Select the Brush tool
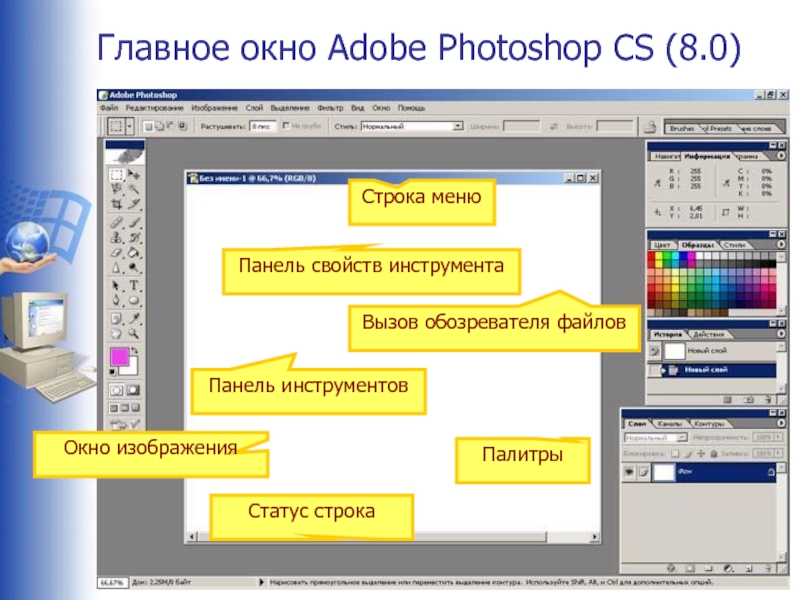This screenshot has height=600, width=800. point(134,222)
